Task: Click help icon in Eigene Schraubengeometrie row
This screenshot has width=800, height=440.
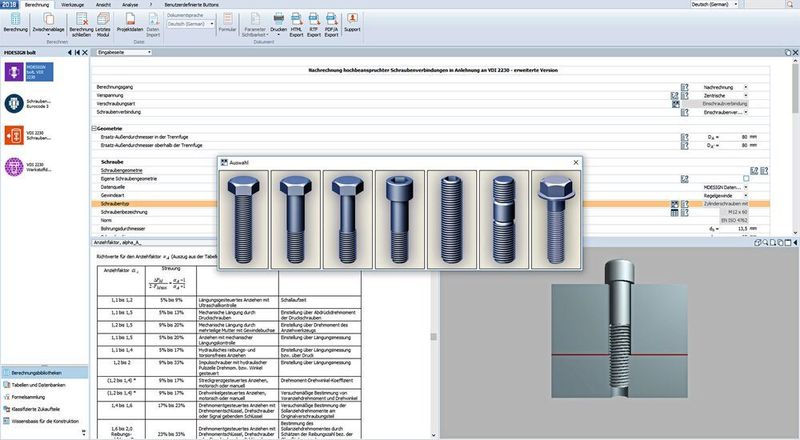Action: [685, 179]
